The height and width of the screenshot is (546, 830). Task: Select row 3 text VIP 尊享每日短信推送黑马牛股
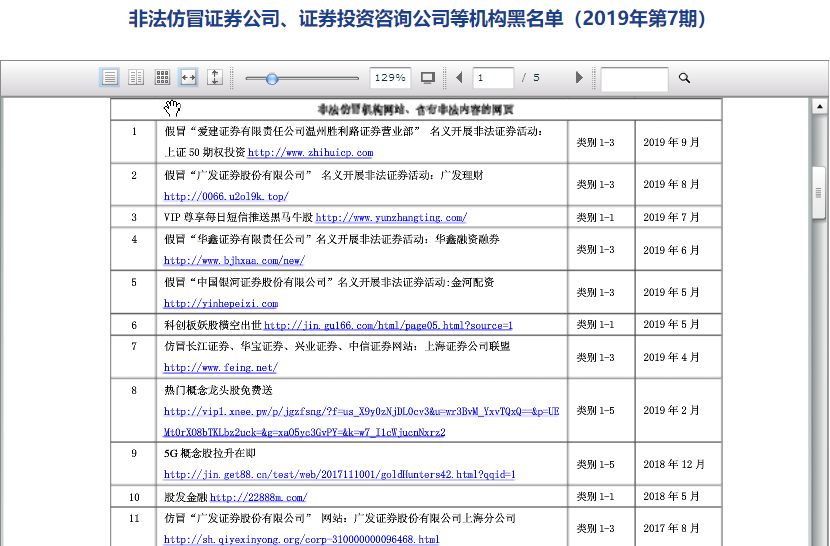(x=238, y=218)
